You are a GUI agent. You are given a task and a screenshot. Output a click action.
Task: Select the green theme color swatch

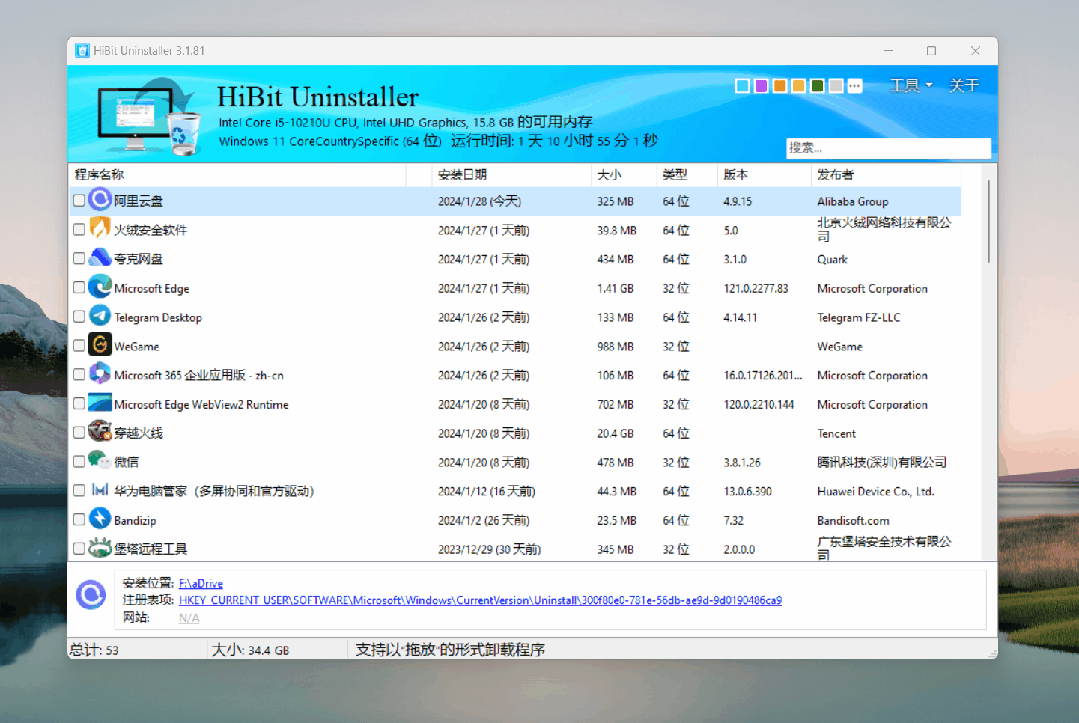818,86
